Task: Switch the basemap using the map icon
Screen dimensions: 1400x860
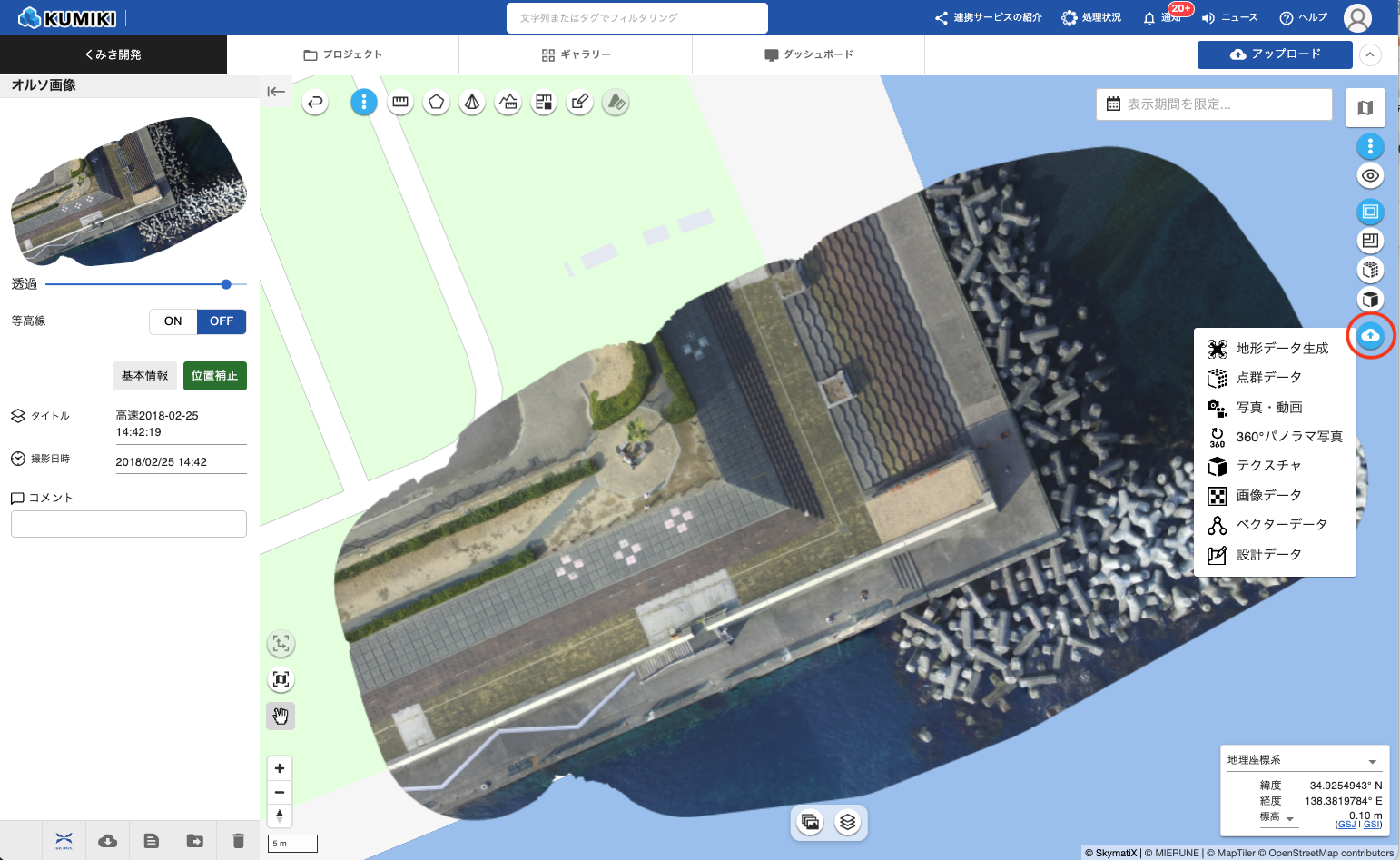Action: [x=1365, y=108]
